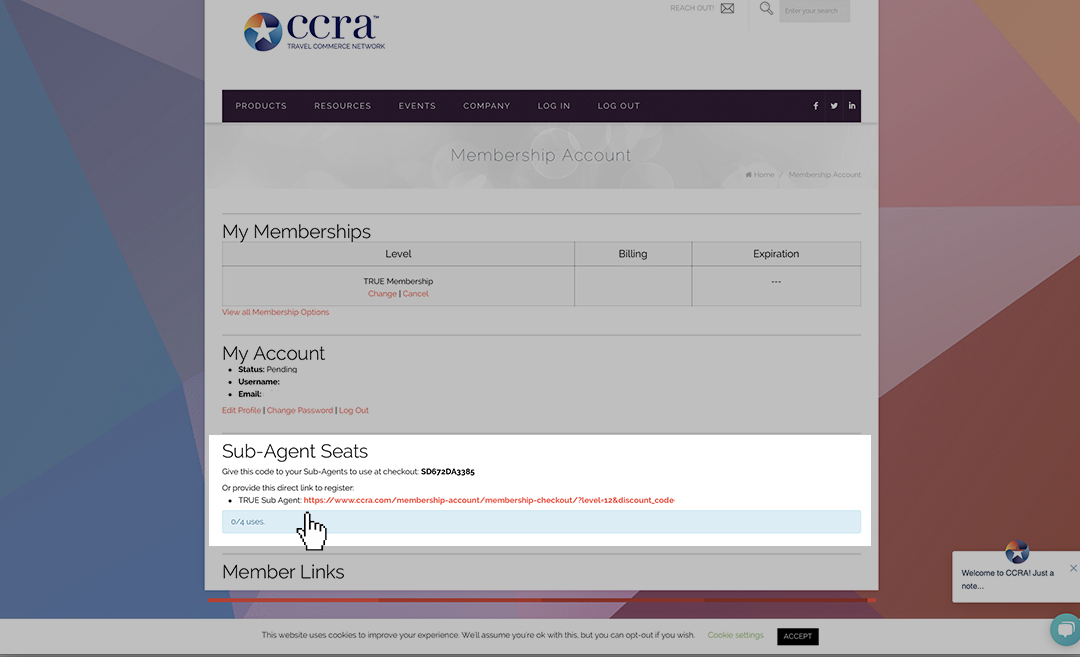
Task: Accept cookies with the ACCEPT button
Action: pyautogui.click(x=798, y=636)
